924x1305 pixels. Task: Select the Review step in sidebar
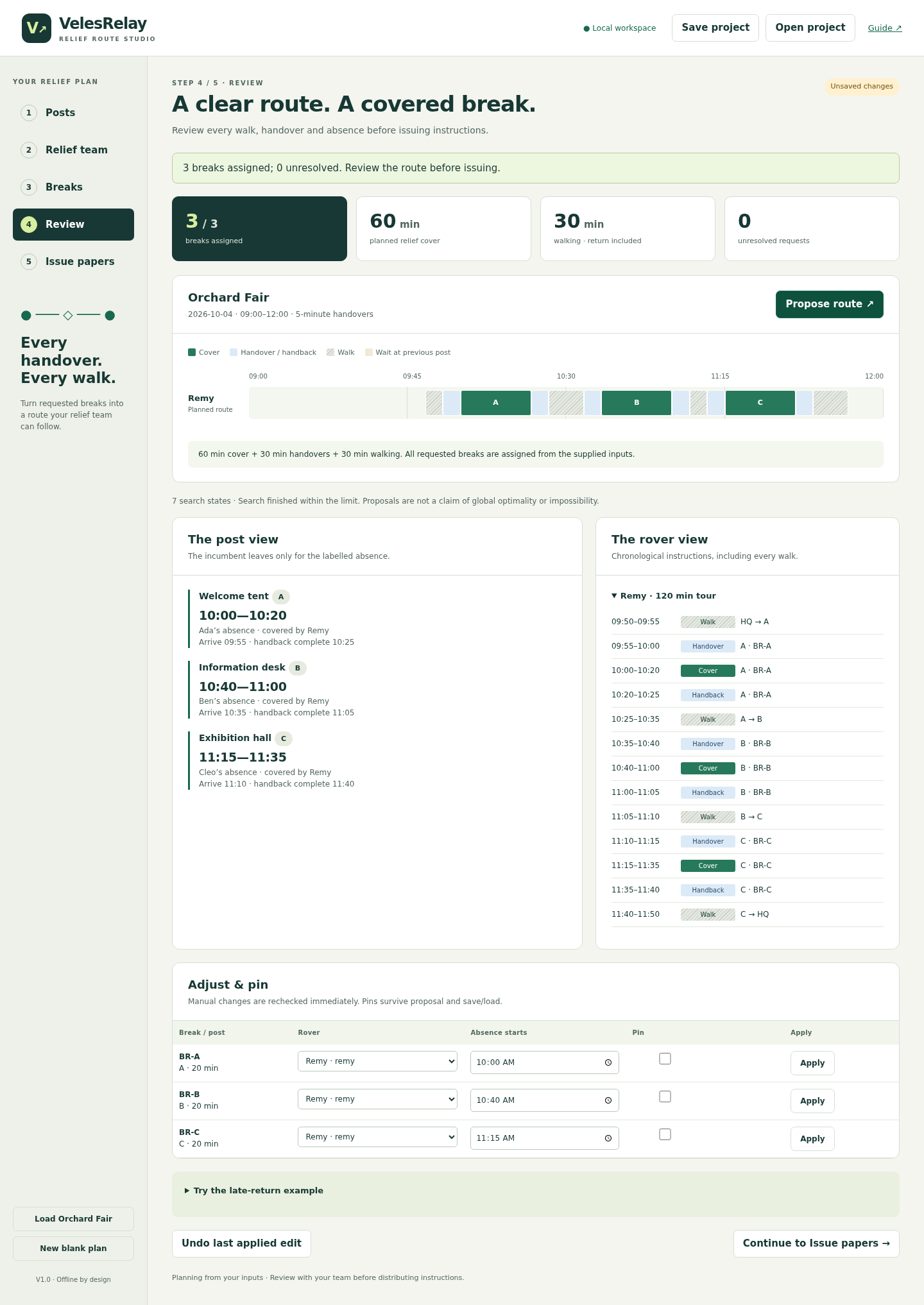click(73, 225)
